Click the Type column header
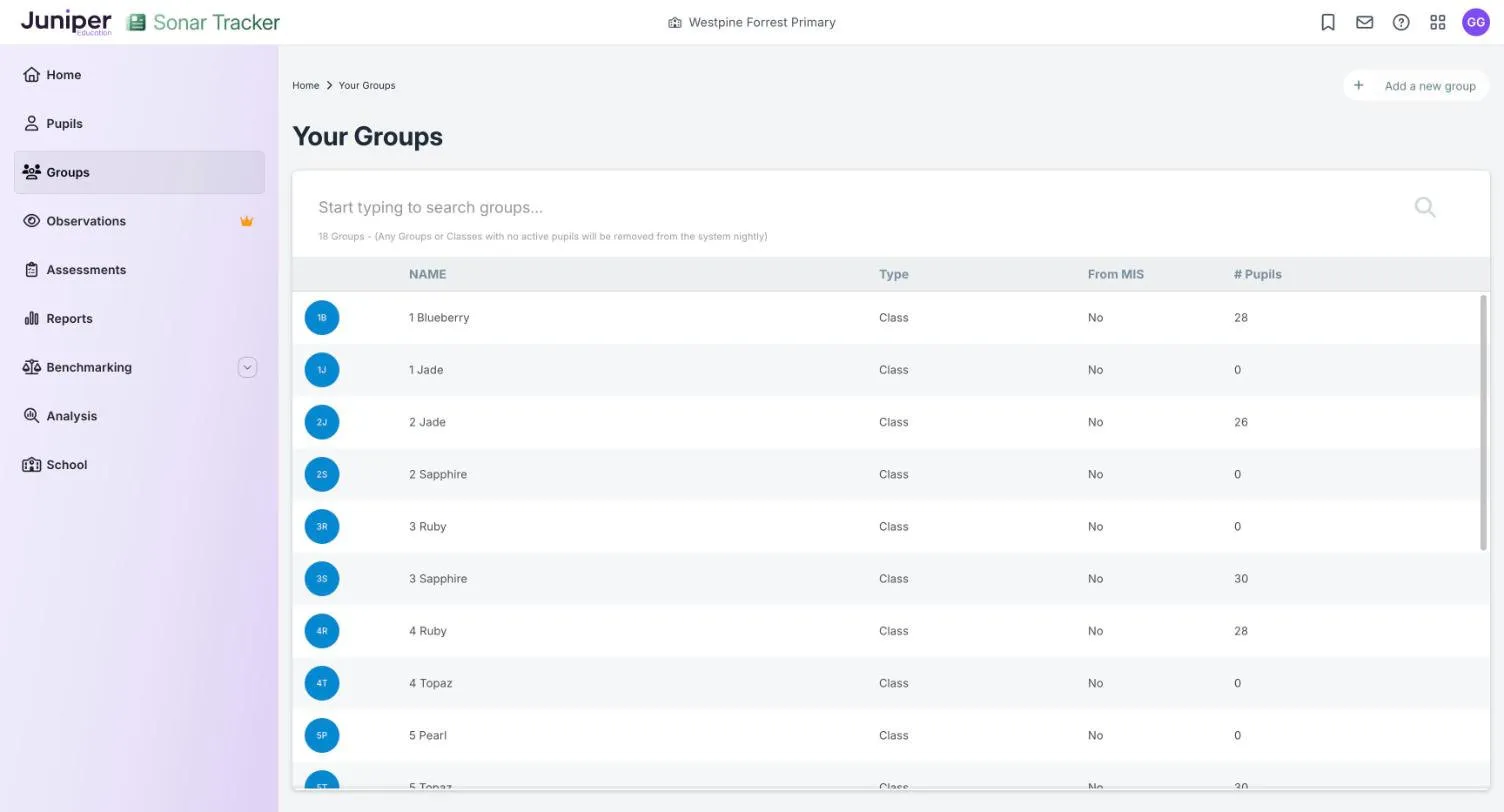The image size is (1504, 812). [x=893, y=274]
